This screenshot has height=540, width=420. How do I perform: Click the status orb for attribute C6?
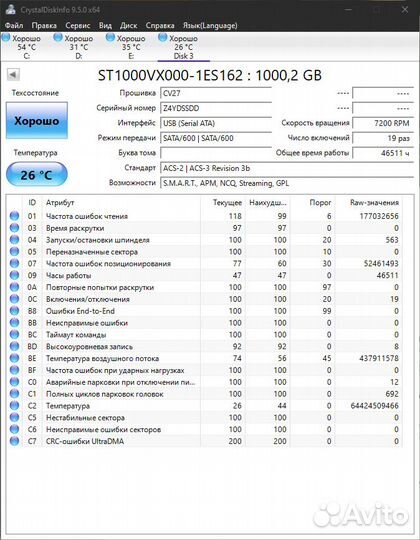[x=14, y=429]
